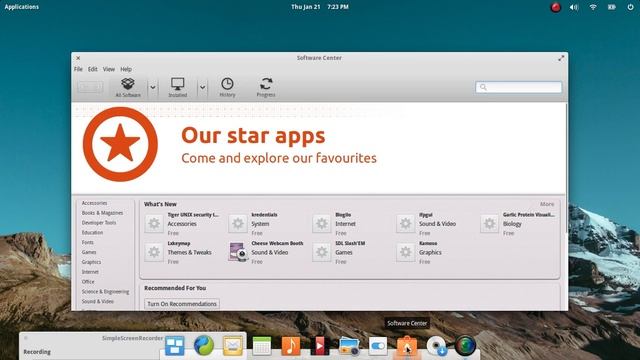Open the File menu

click(x=78, y=69)
